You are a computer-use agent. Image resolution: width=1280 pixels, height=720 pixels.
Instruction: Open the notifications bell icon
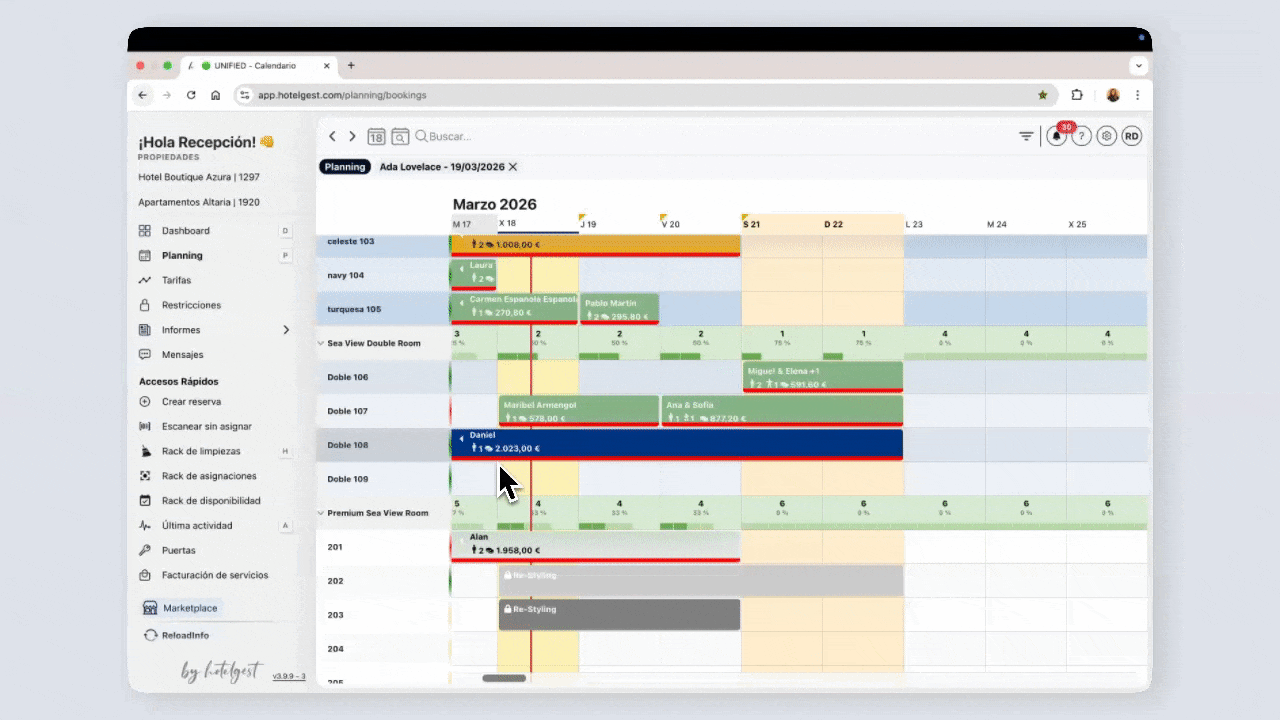click(1056, 137)
